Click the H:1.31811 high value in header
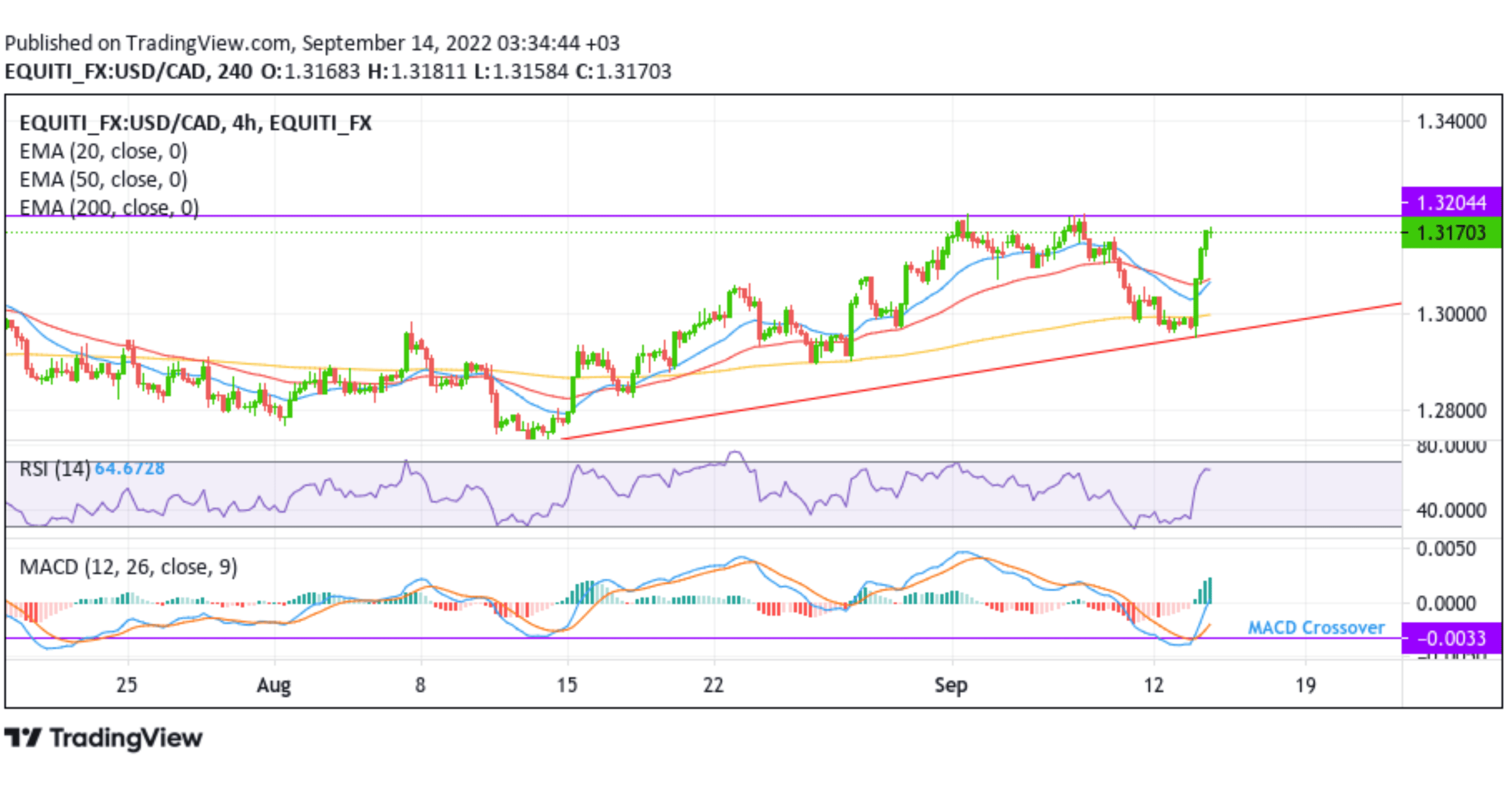The height and width of the screenshot is (812, 1508). [x=417, y=71]
